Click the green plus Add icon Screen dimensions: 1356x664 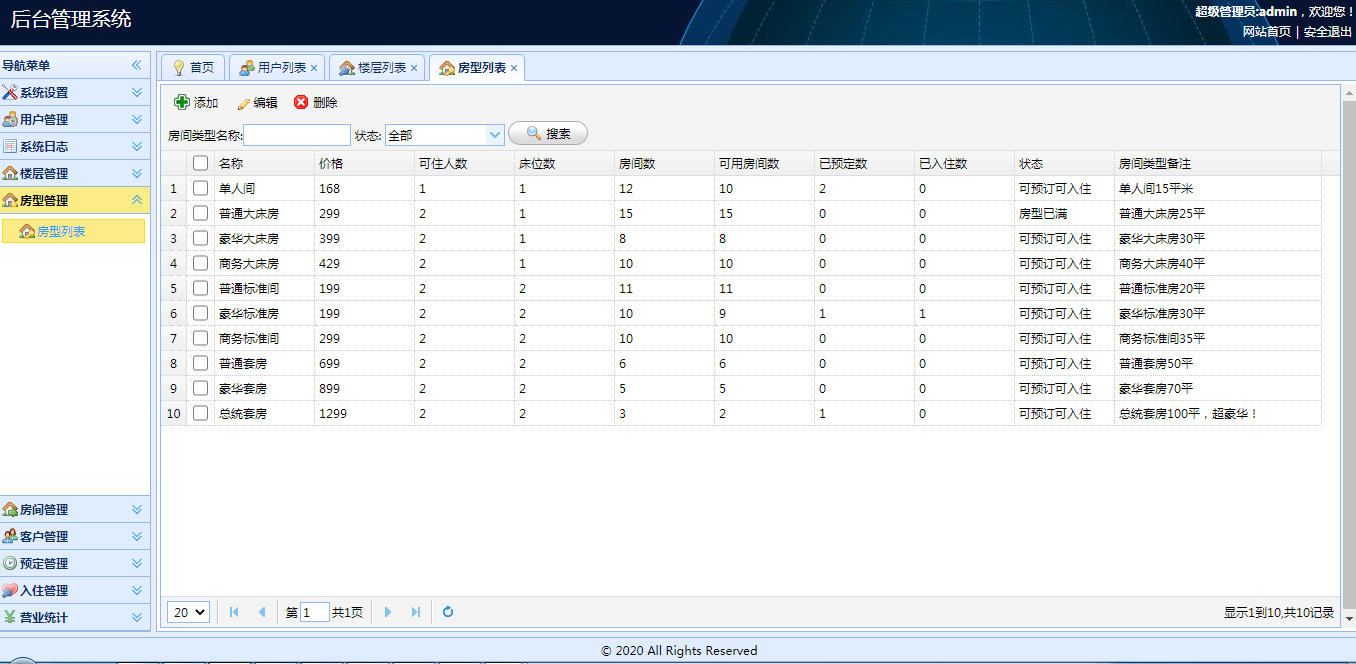(x=182, y=102)
